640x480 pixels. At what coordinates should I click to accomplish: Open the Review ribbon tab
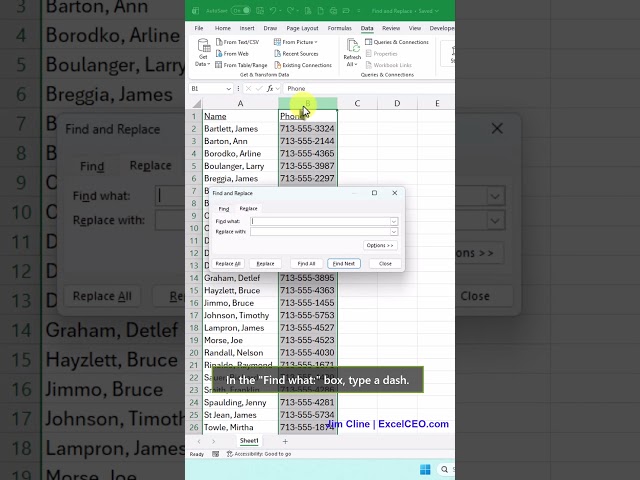(391, 28)
